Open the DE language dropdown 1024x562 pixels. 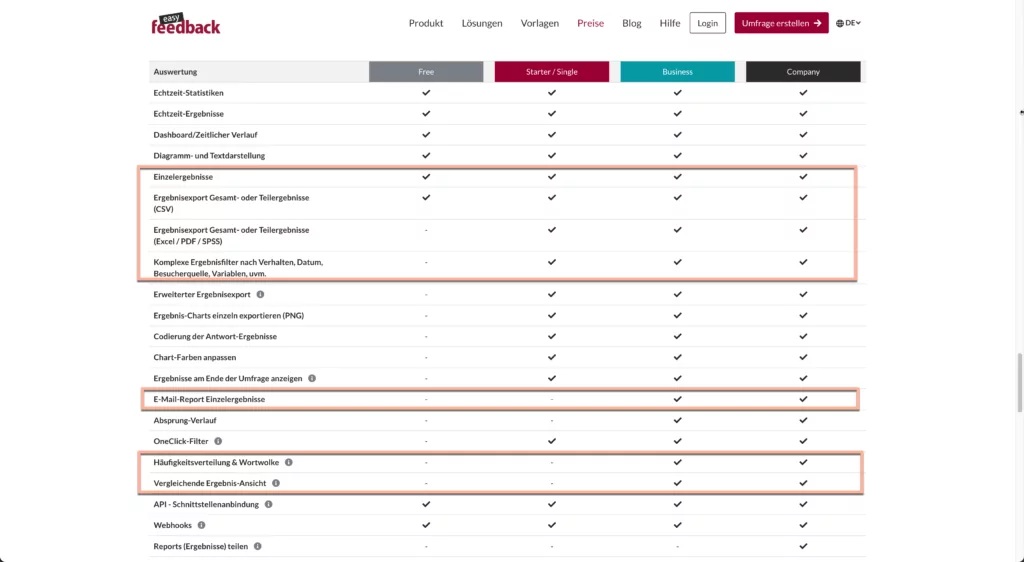pos(848,23)
